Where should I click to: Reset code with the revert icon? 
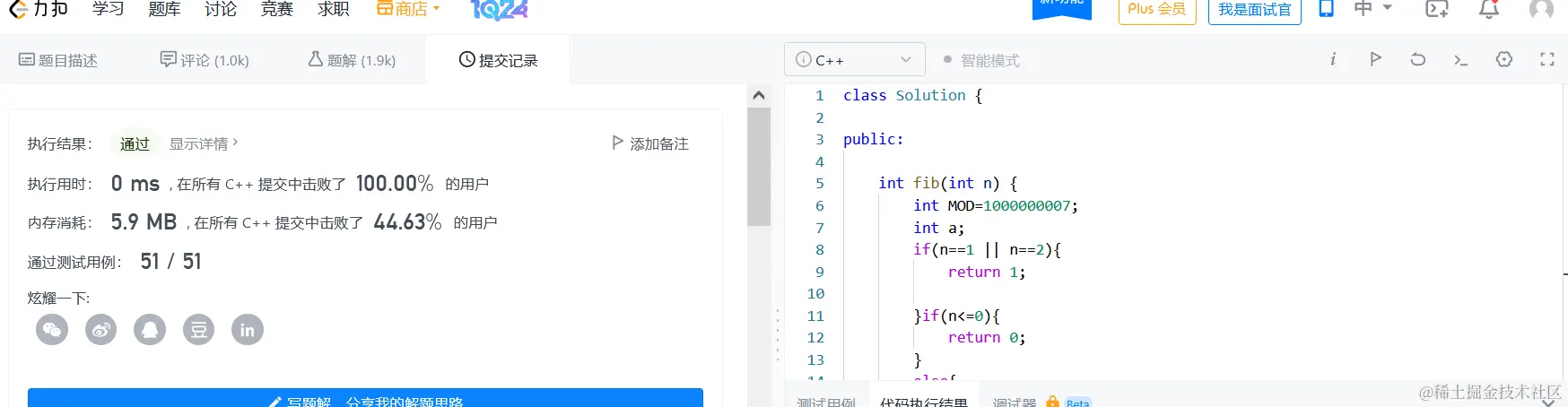[x=1417, y=59]
